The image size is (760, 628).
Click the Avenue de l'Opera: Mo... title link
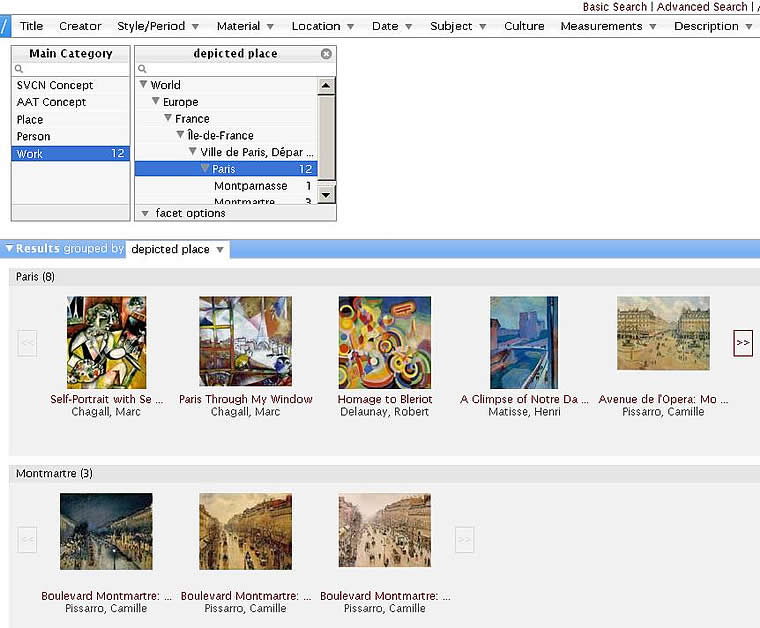(x=663, y=399)
